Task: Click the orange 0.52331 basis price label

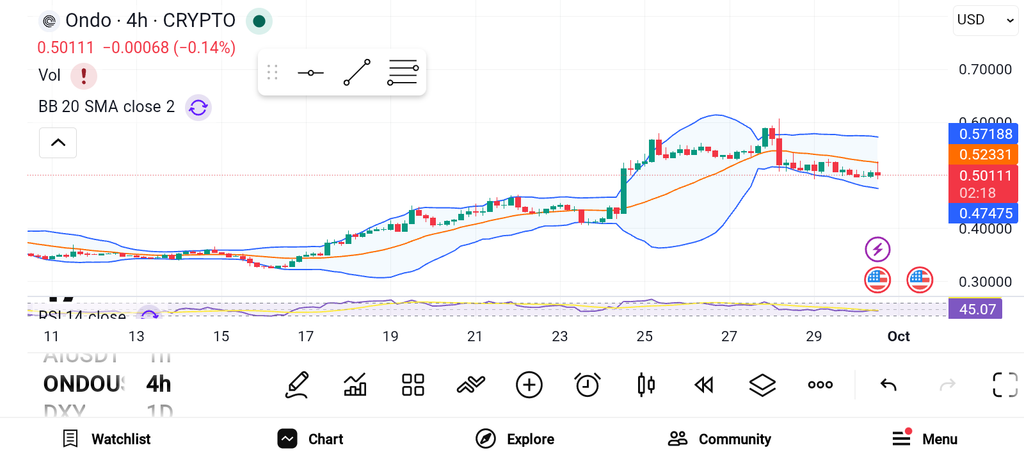Action: click(984, 155)
